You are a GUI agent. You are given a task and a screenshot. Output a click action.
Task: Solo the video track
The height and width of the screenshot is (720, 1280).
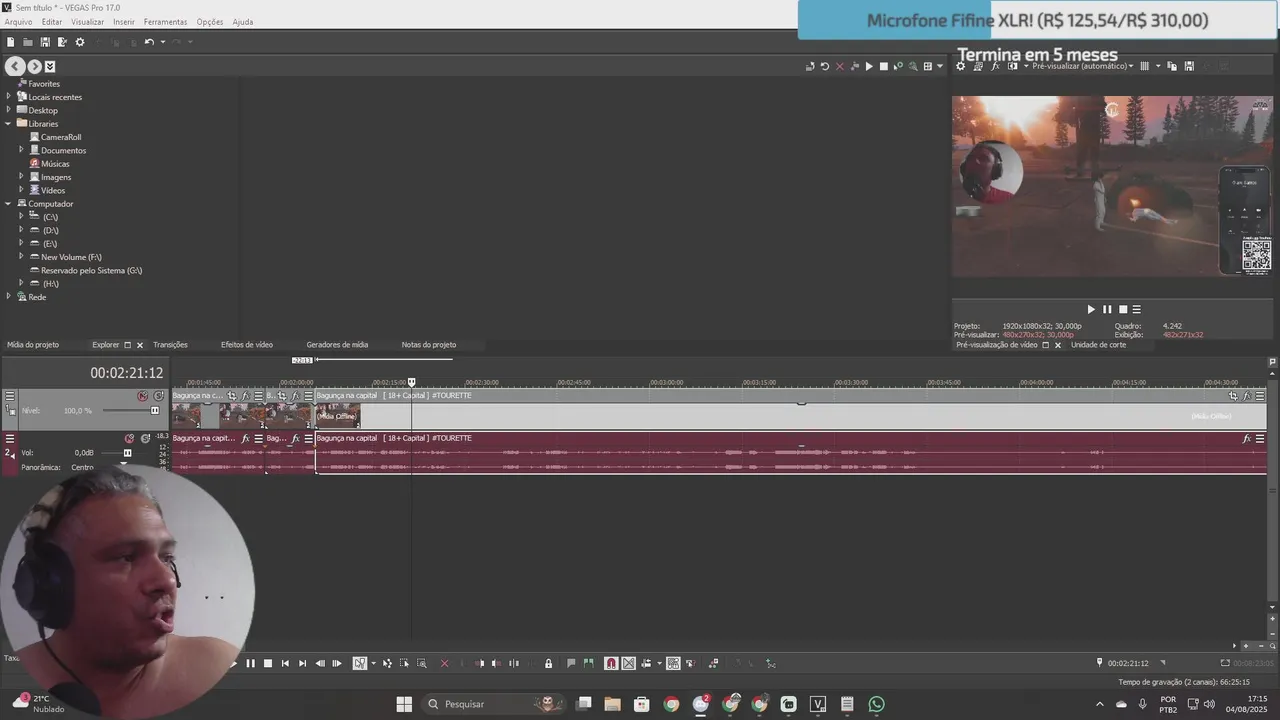coord(158,396)
